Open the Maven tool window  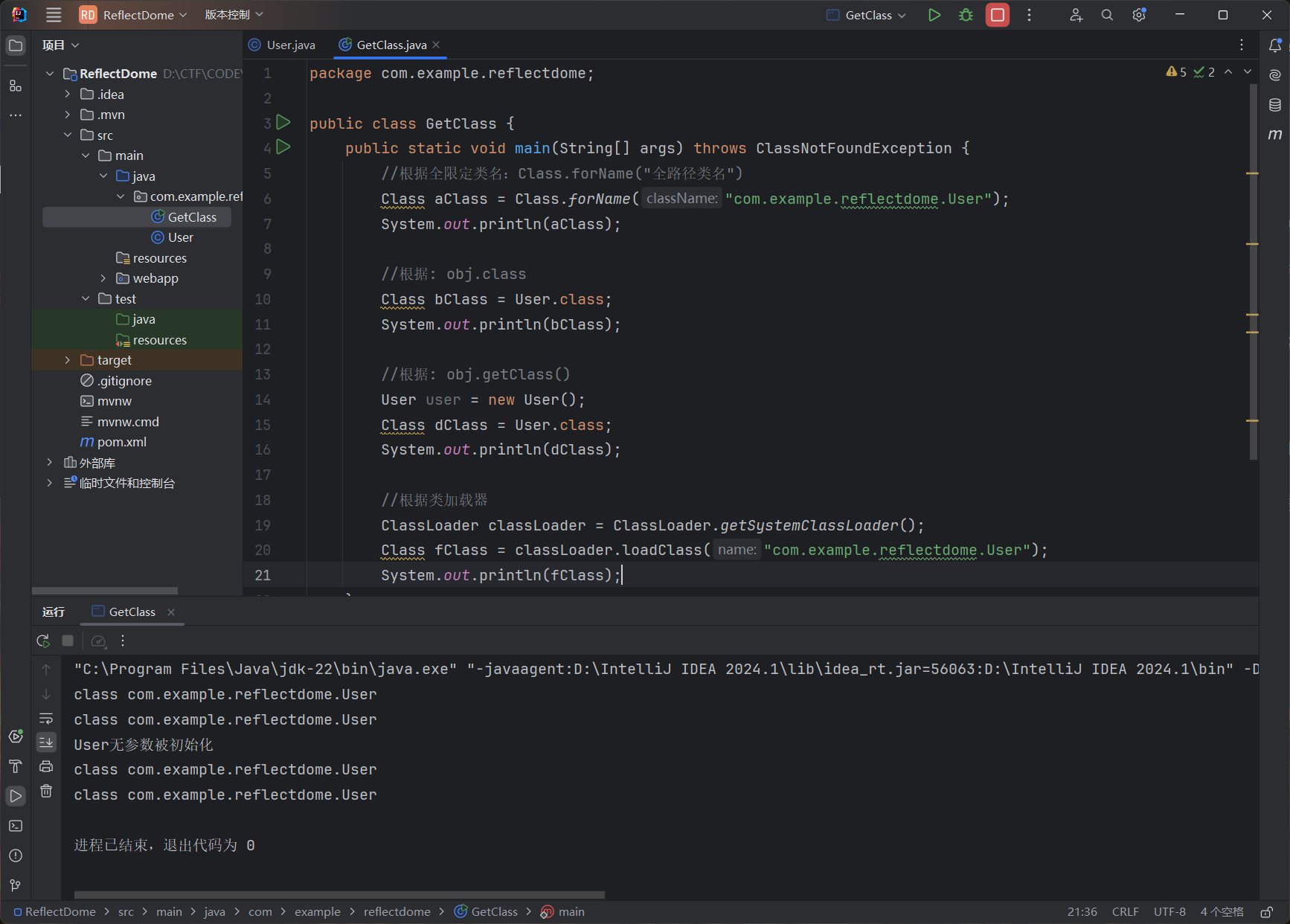click(x=1275, y=135)
